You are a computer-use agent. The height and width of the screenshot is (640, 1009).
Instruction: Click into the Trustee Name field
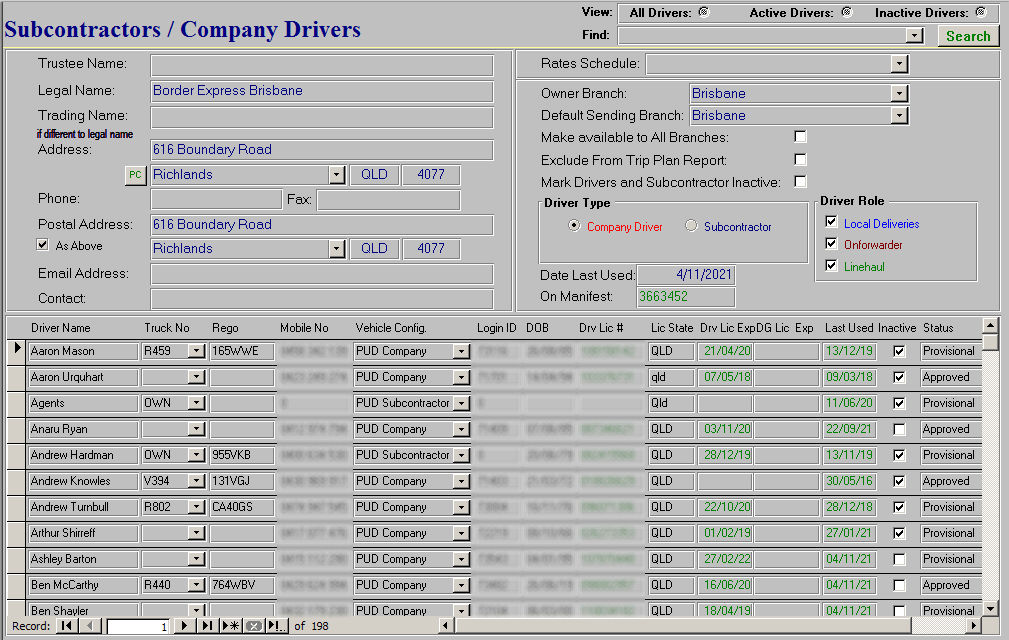[322, 65]
